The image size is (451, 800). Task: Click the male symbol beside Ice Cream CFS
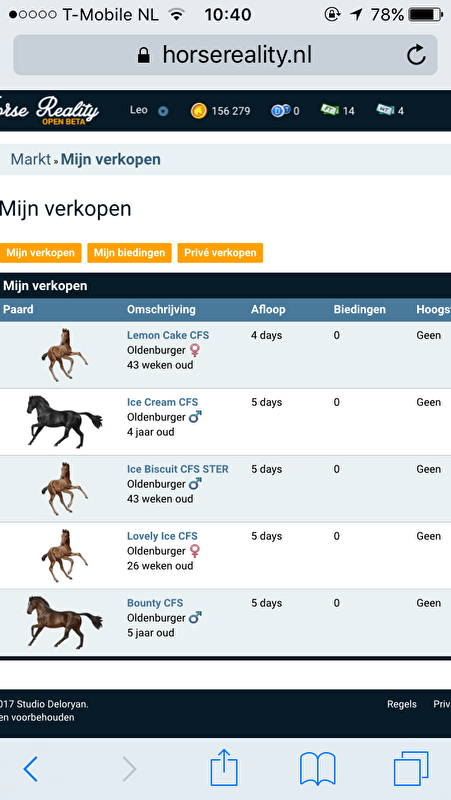pos(195,417)
